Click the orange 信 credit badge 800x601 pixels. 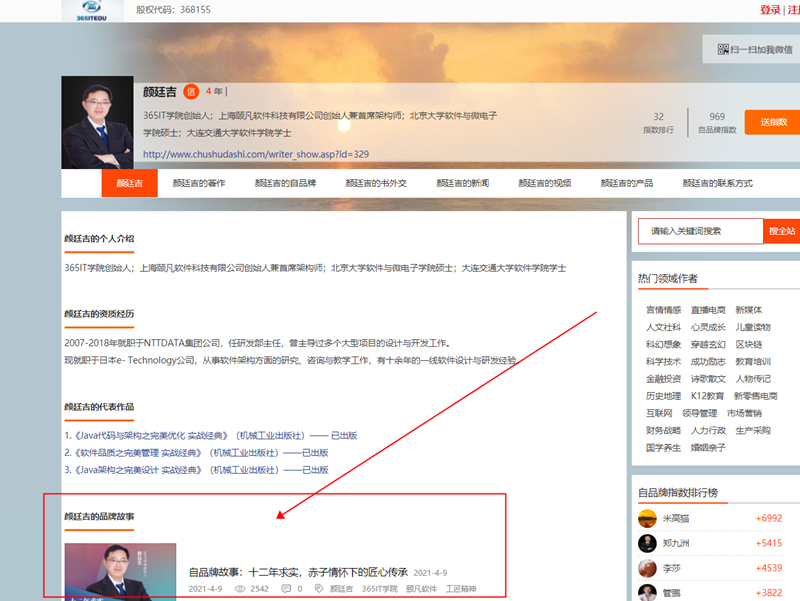coord(191,92)
